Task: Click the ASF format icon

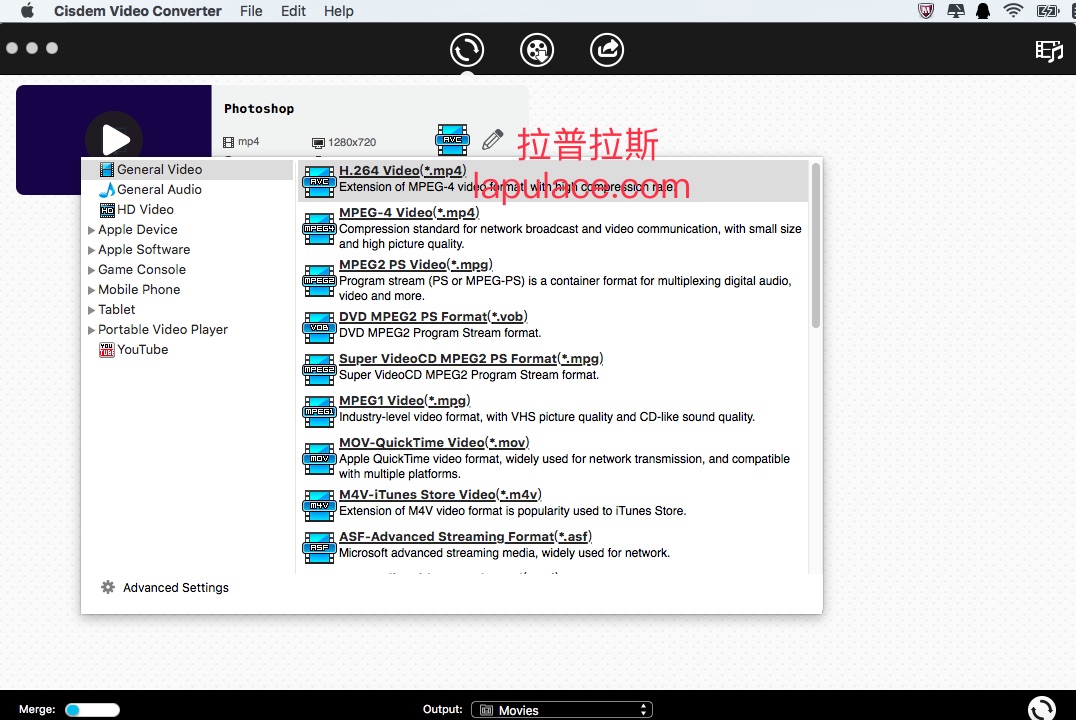Action: (x=319, y=548)
